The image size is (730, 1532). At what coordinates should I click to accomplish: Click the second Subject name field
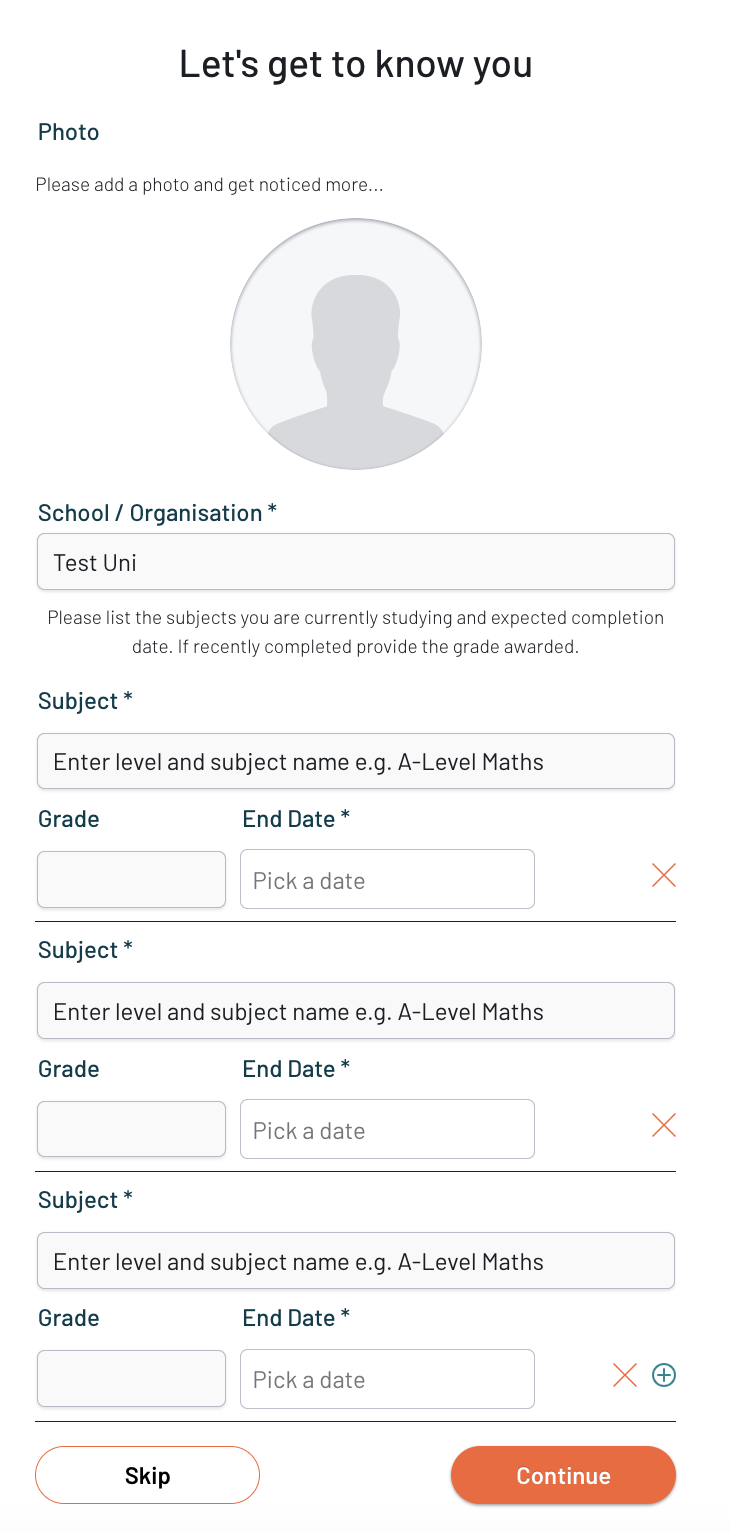pyautogui.click(x=356, y=1011)
